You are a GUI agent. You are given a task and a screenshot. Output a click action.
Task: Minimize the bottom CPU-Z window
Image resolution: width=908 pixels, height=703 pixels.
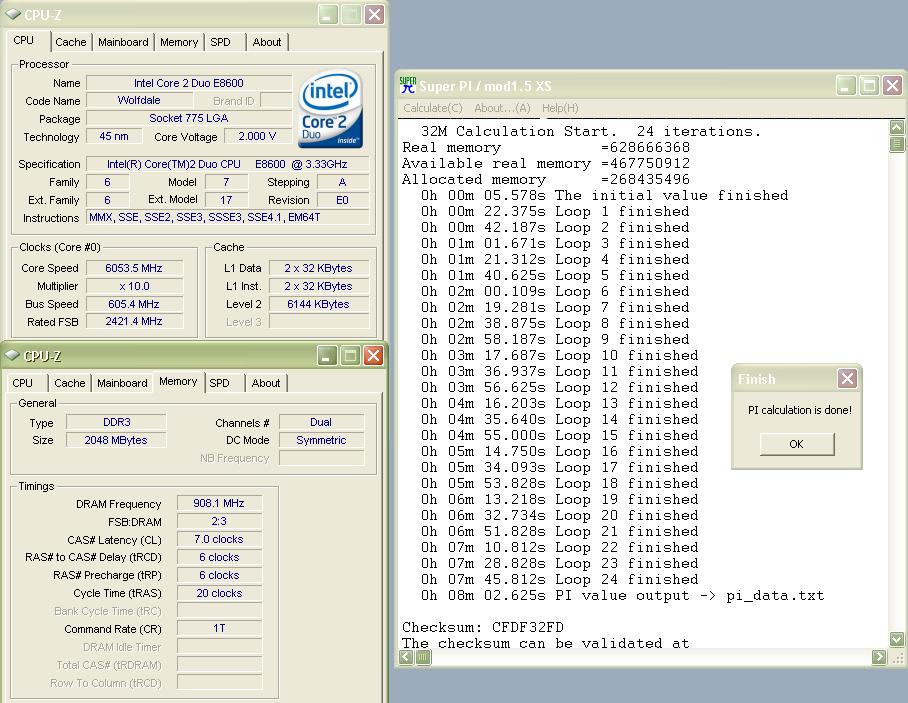tap(327, 356)
